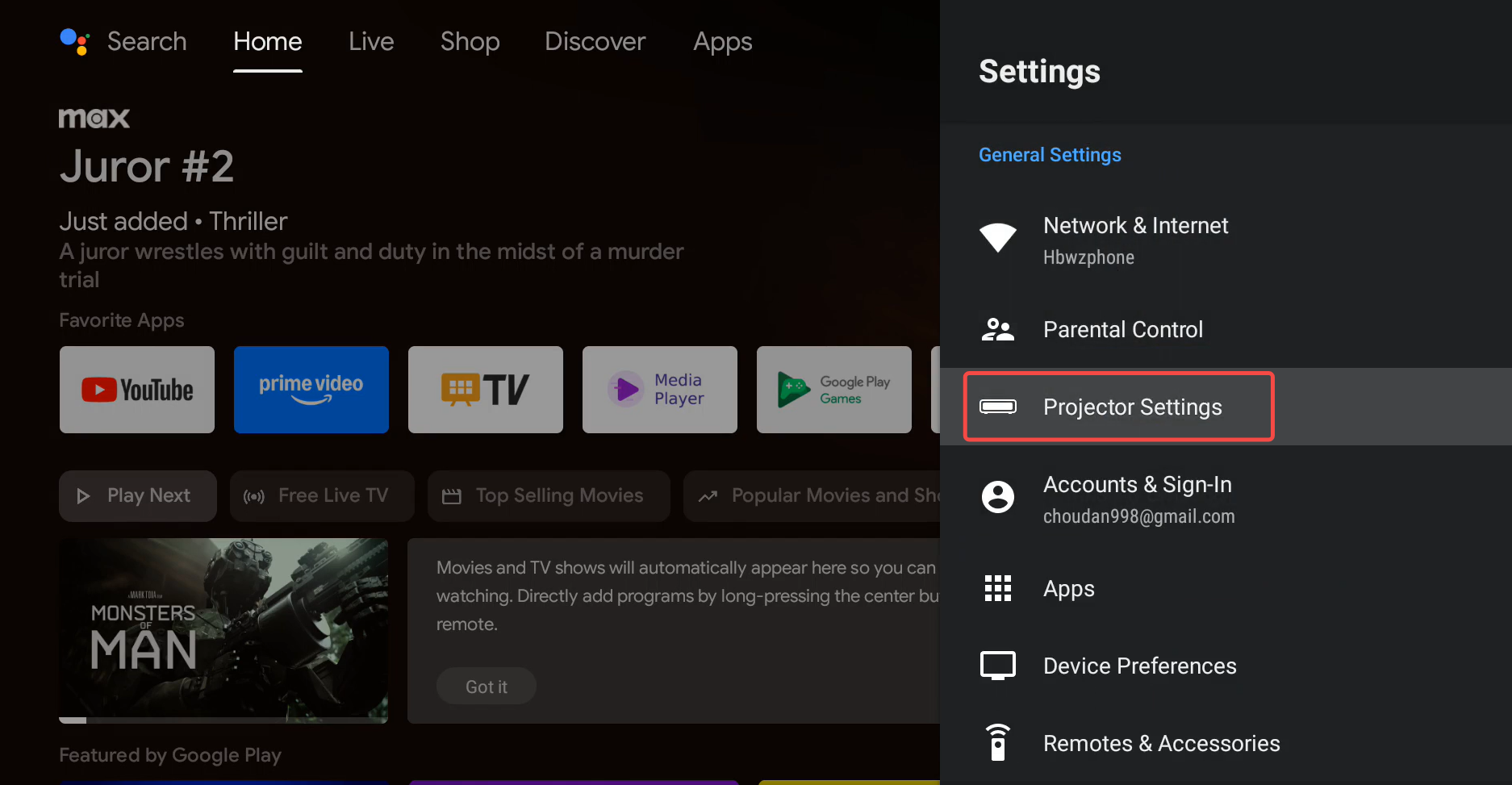Launch the Prime Video app tile
The image size is (1512, 785).
(311, 390)
